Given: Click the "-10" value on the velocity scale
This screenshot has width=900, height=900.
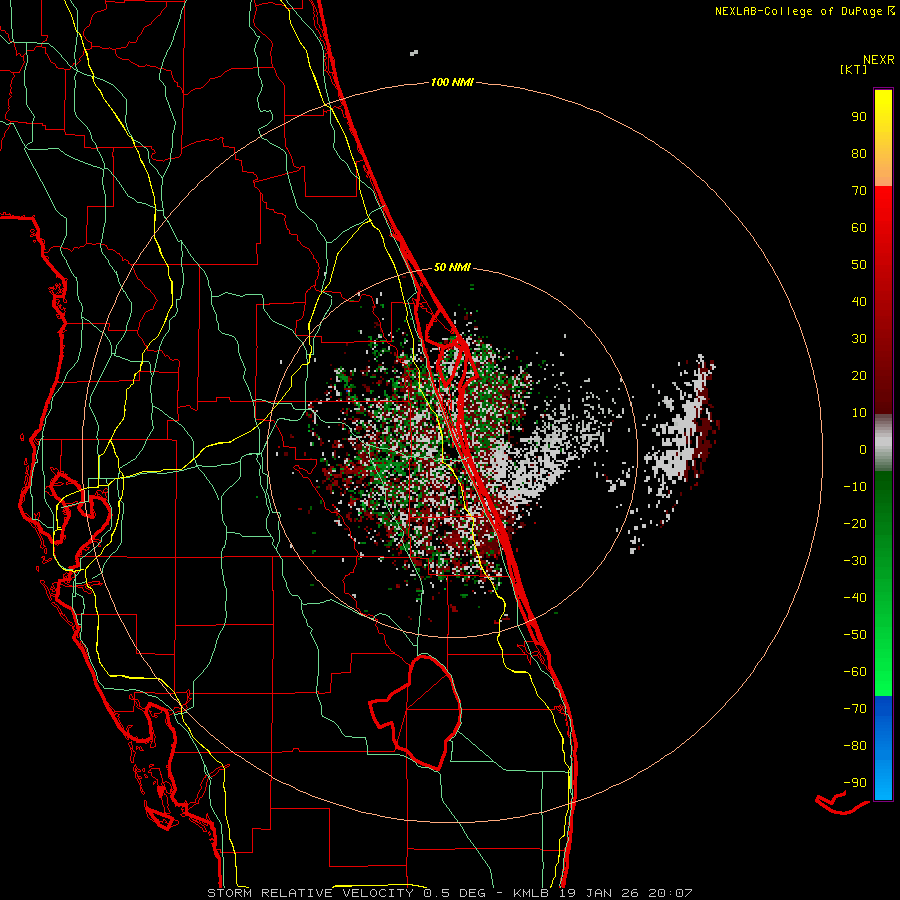Looking at the screenshot, I should point(855,487).
